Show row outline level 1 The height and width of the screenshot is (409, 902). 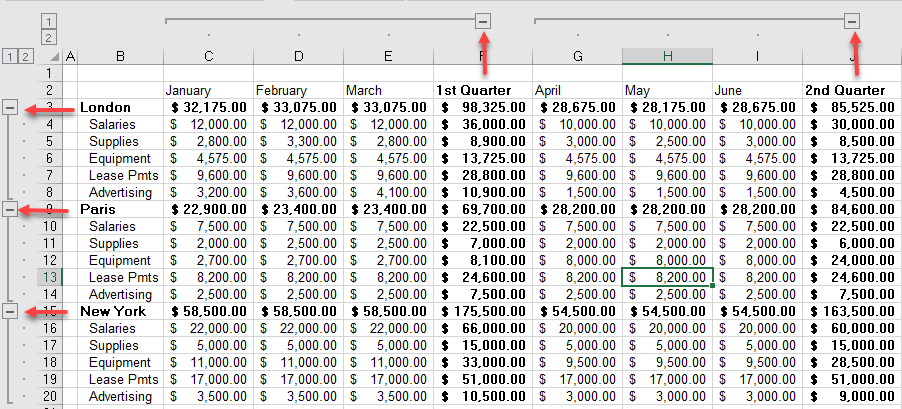10,56
